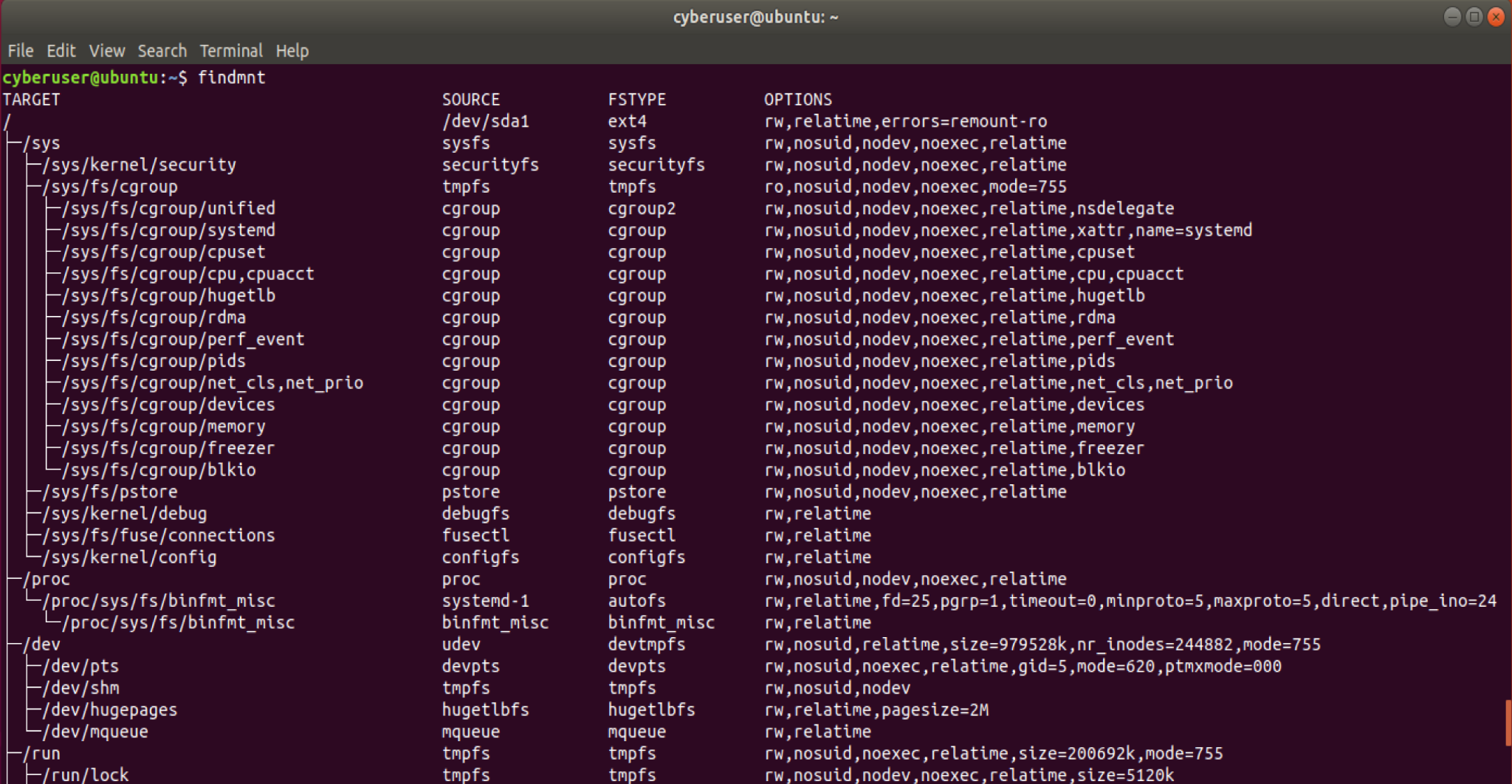Click the findmnt command text
Viewport: 1512px width, 784px height.
pos(231,78)
